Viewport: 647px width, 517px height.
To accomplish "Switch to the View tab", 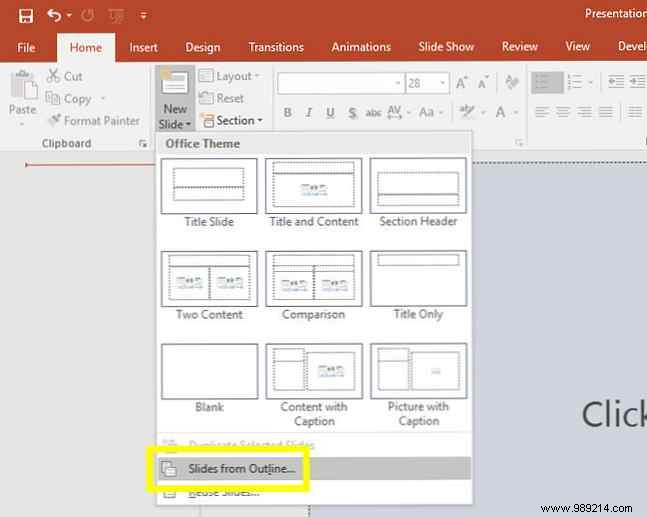I will click(577, 46).
